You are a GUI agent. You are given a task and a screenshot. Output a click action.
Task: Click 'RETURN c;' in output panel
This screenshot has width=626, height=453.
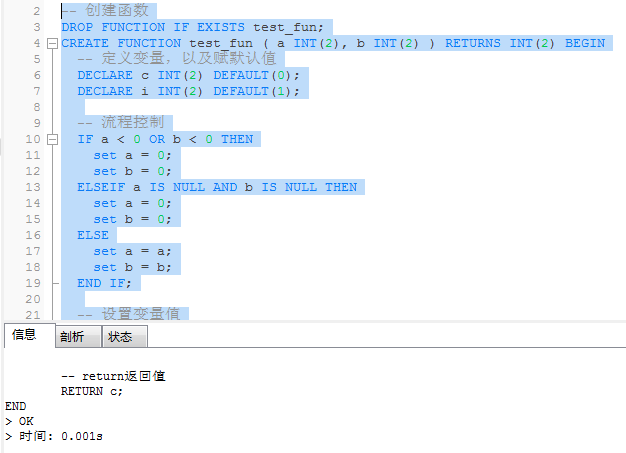[92, 391]
